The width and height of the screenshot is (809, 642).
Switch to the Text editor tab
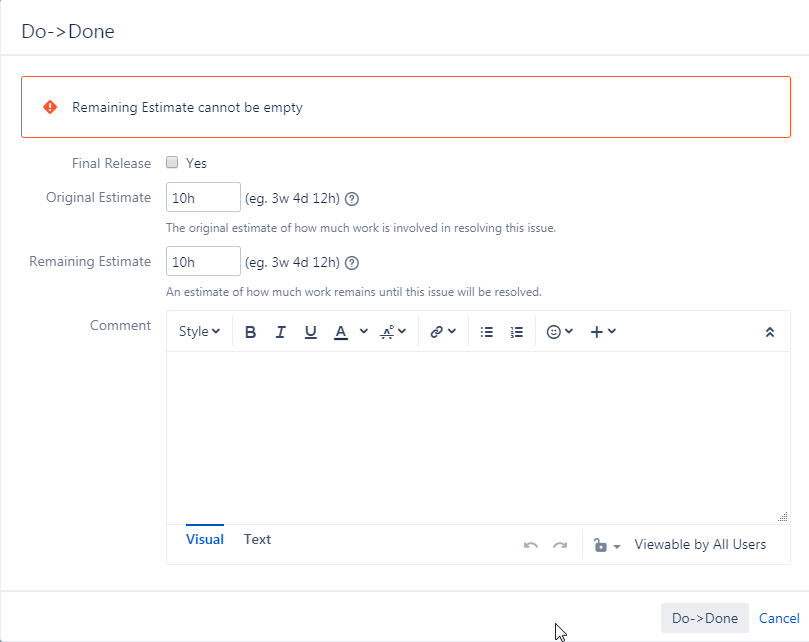[257, 539]
